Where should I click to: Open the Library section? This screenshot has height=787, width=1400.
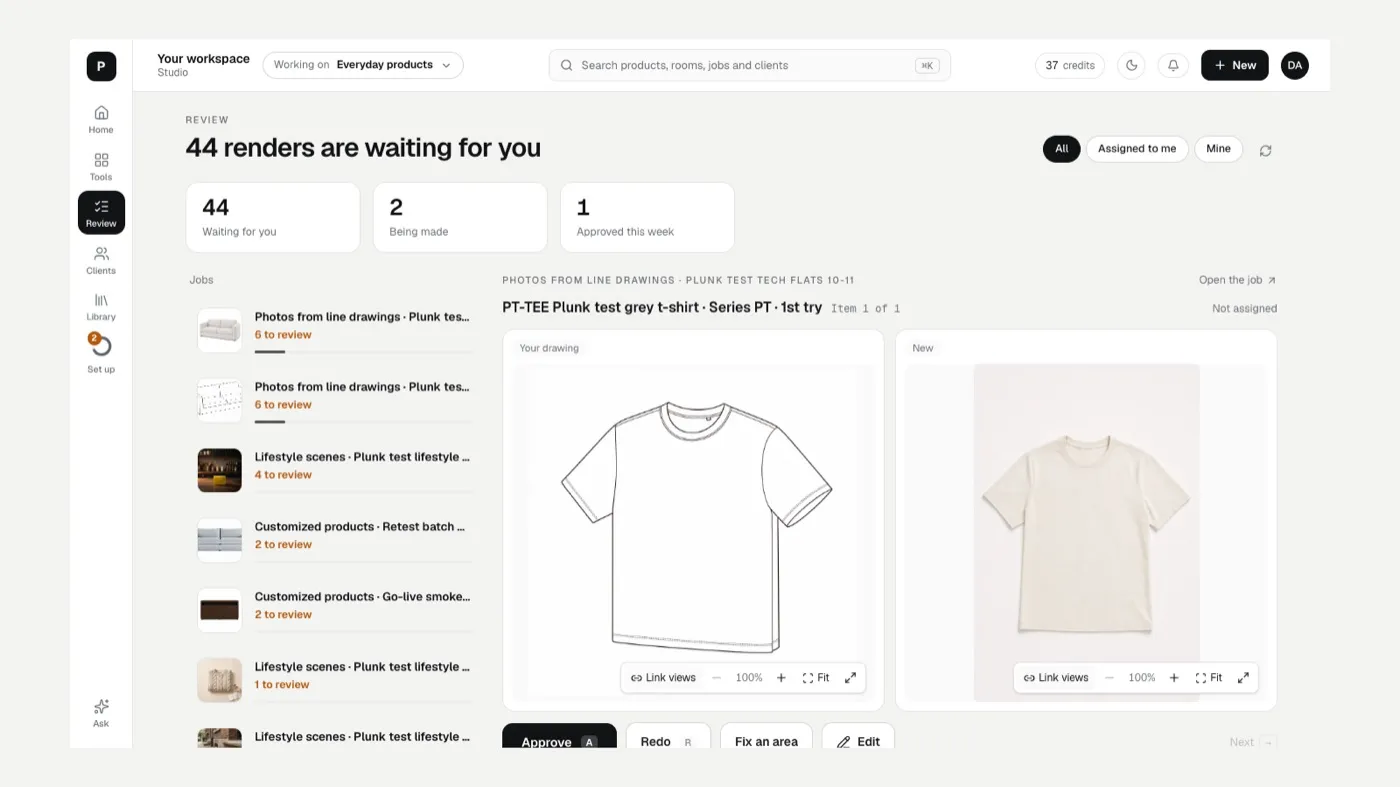(x=101, y=307)
